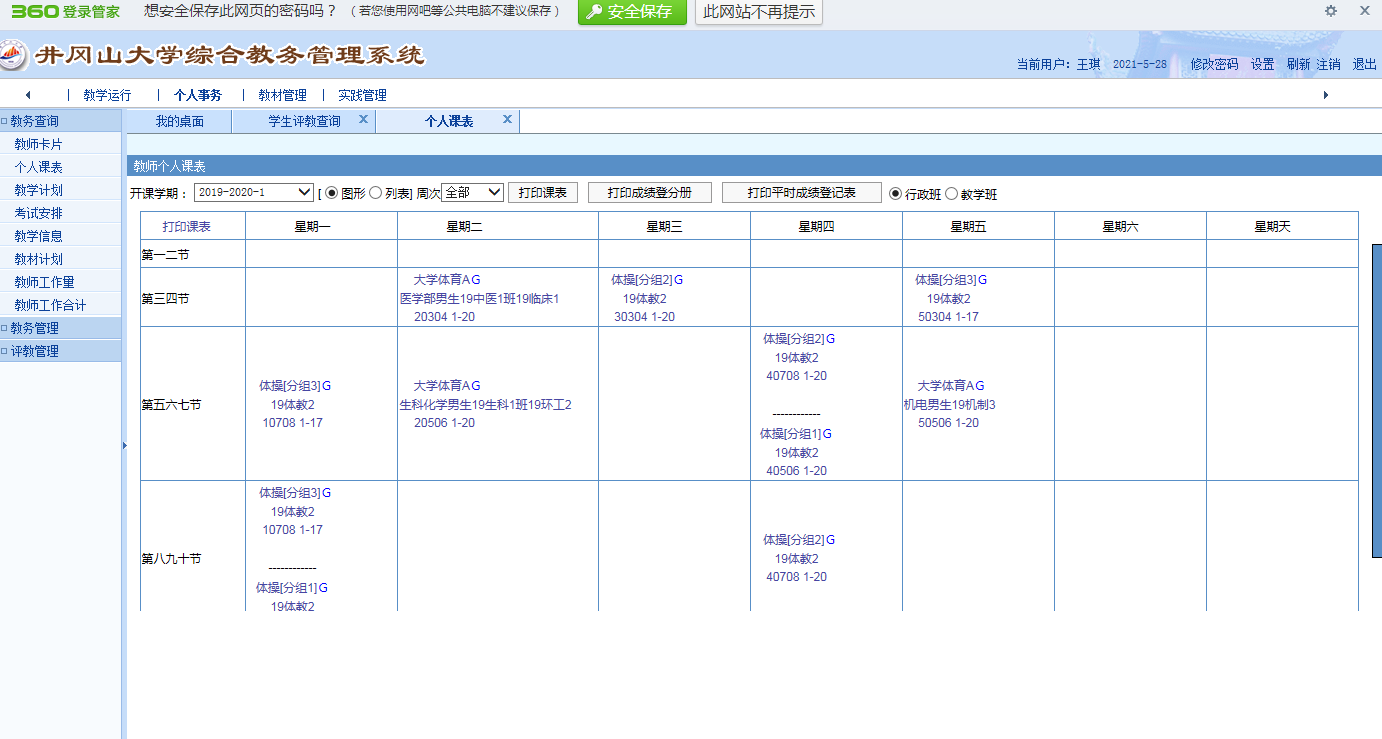Click the university logo in header

coord(13,55)
